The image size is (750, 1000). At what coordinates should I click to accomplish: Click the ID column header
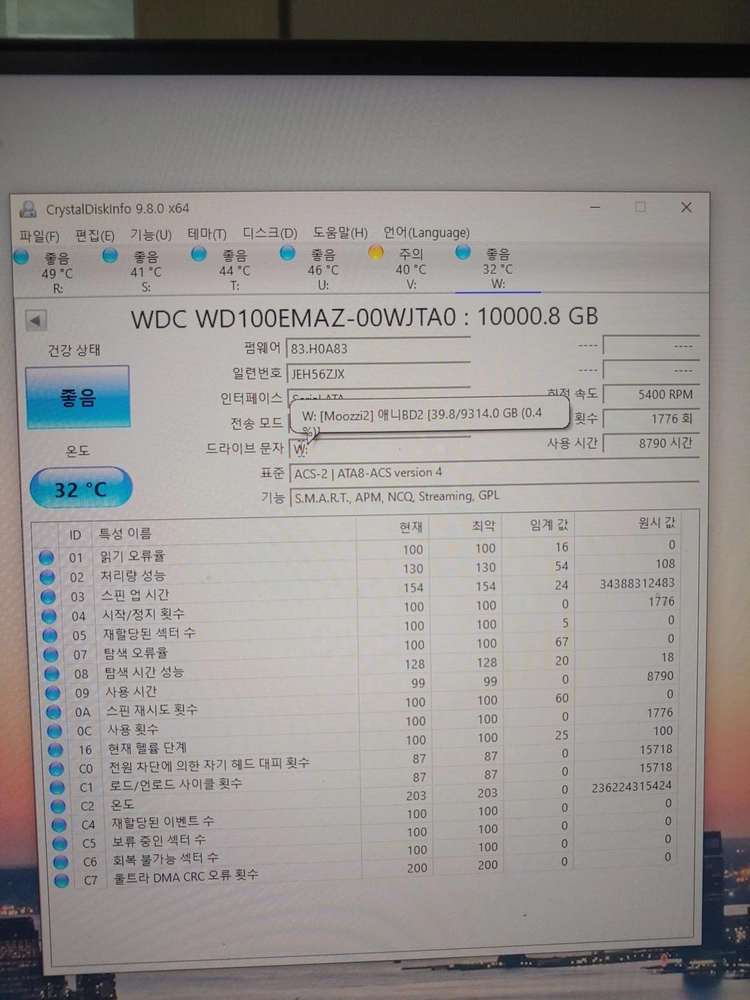point(75,534)
